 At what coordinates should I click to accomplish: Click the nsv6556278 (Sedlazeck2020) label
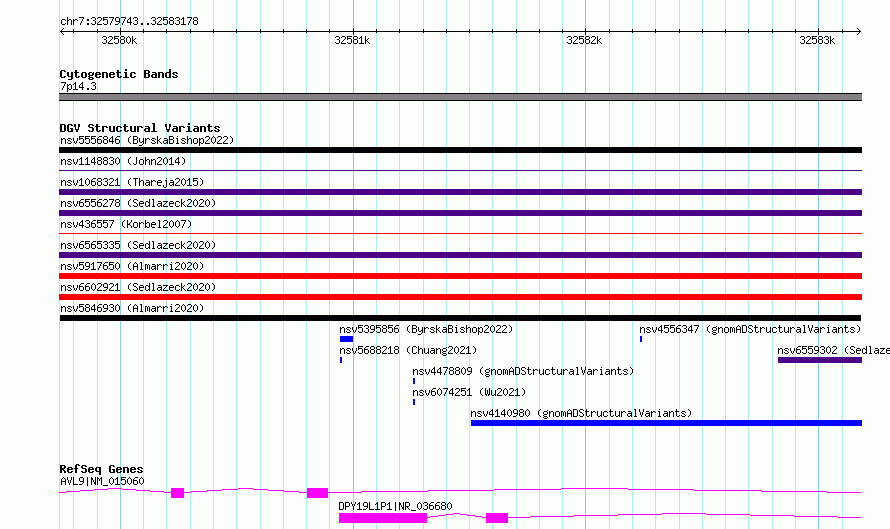[x=138, y=203]
